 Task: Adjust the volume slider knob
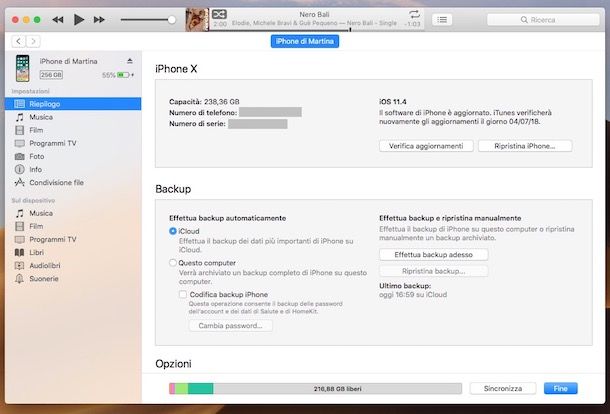(x=172, y=19)
